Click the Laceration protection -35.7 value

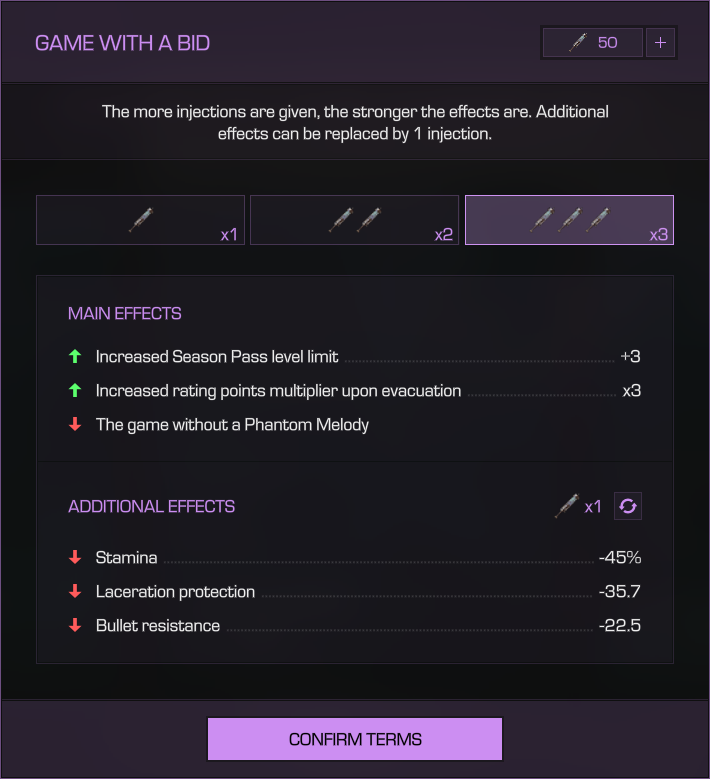coord(619,592)
